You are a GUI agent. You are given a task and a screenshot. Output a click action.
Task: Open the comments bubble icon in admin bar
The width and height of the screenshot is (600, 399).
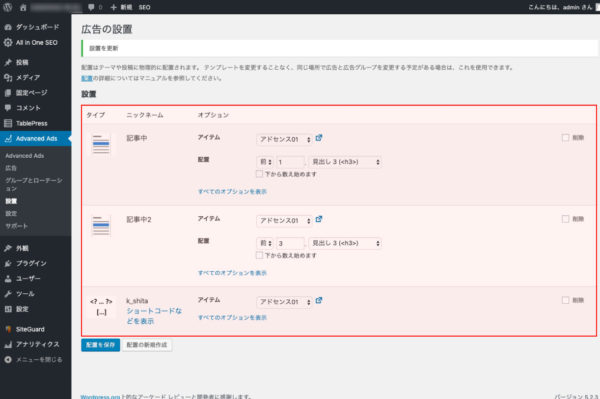pyautogui.click(x=91, y=7)
